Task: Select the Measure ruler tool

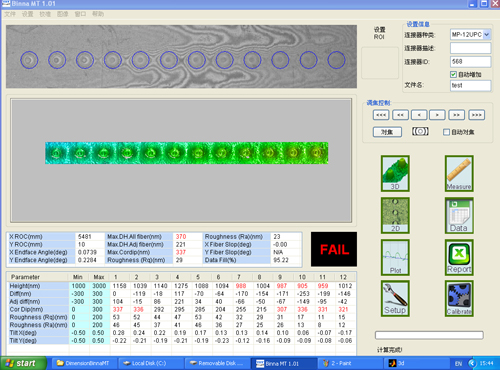Action: pos(459,173)
